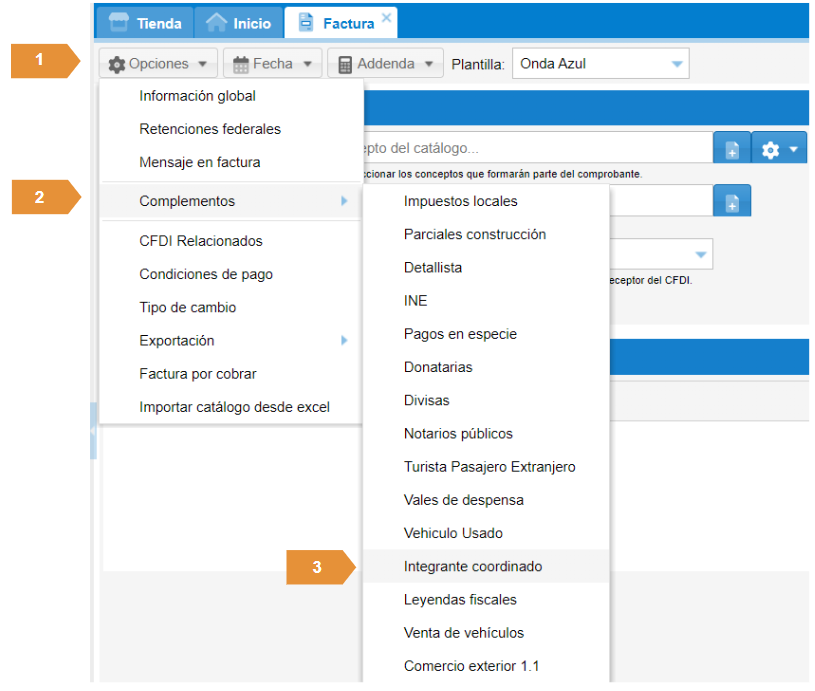The width and height of the screenshot is (815, 691).
Task: Click Importar catálogo desde excel
Action: point(234,407)
